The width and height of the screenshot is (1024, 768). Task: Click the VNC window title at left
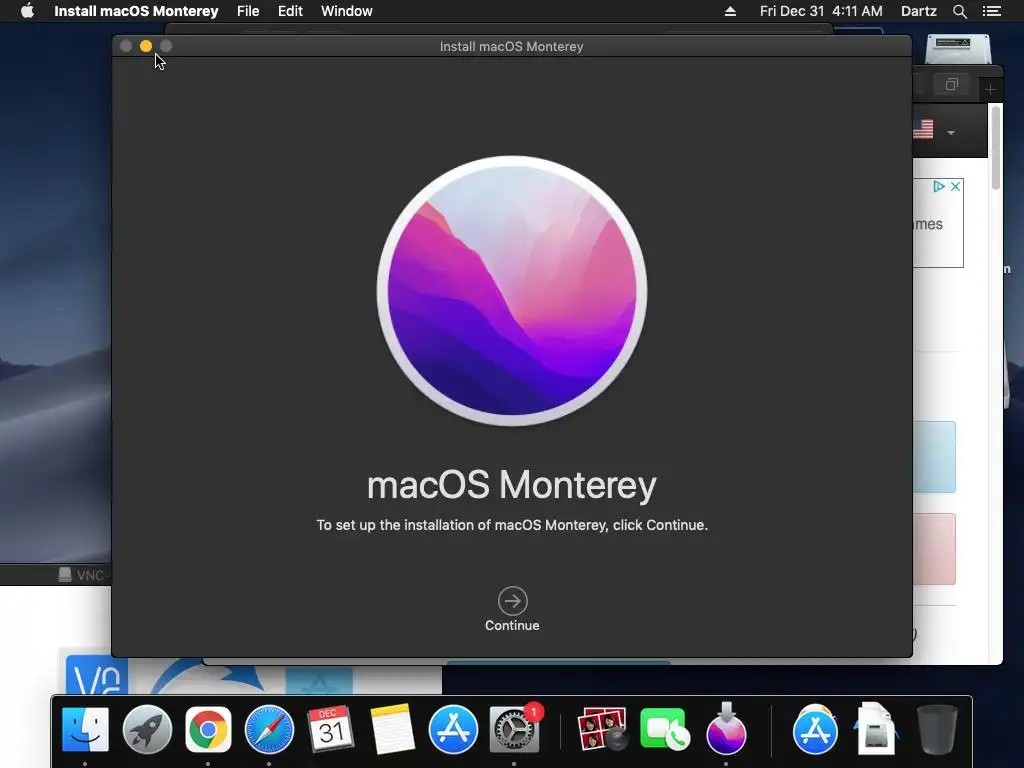point(82,575)
